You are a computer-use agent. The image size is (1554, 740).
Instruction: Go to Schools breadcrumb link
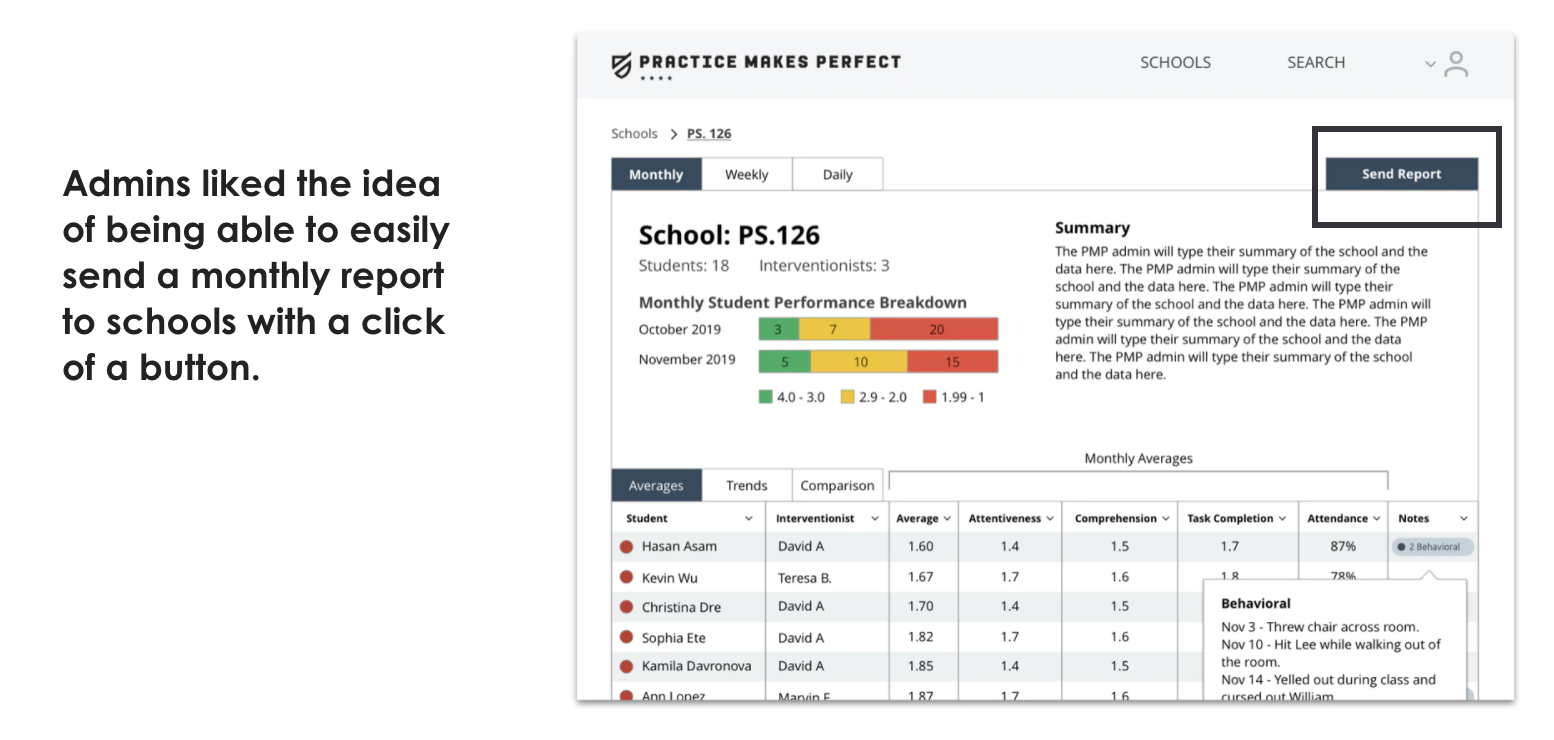click(634, 134)
